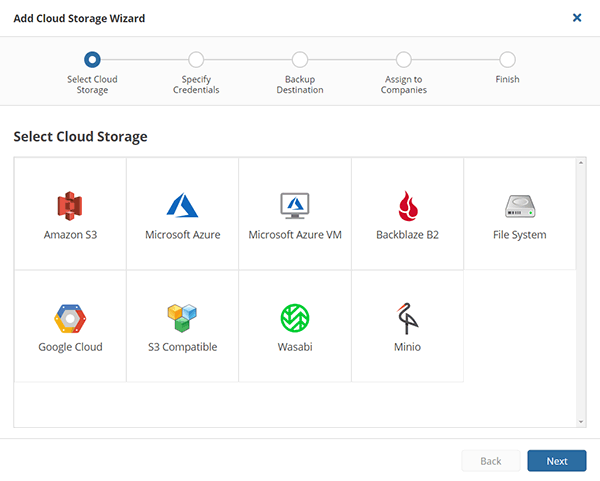Select the Google Cloud hexagon icon
Viewport: 600px width, 481px height.
(x=70, y=318)
